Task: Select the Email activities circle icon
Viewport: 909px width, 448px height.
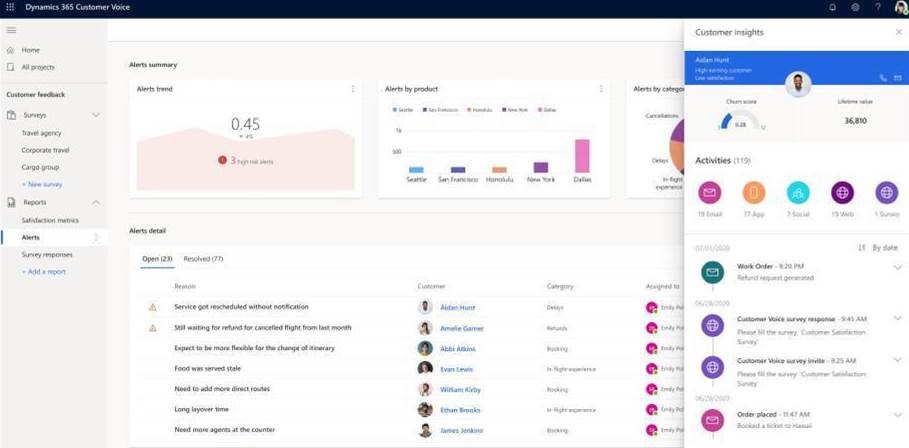Action: [x=710, y=192]
